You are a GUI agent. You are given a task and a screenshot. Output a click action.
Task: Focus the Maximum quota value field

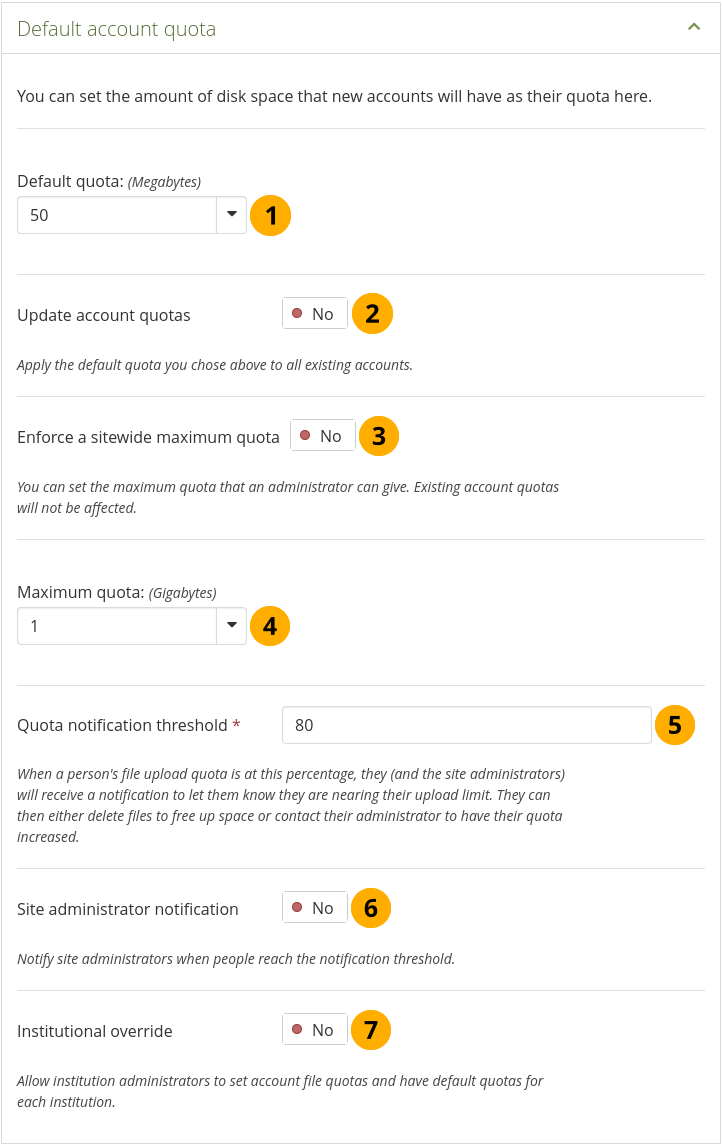[117, 626]
